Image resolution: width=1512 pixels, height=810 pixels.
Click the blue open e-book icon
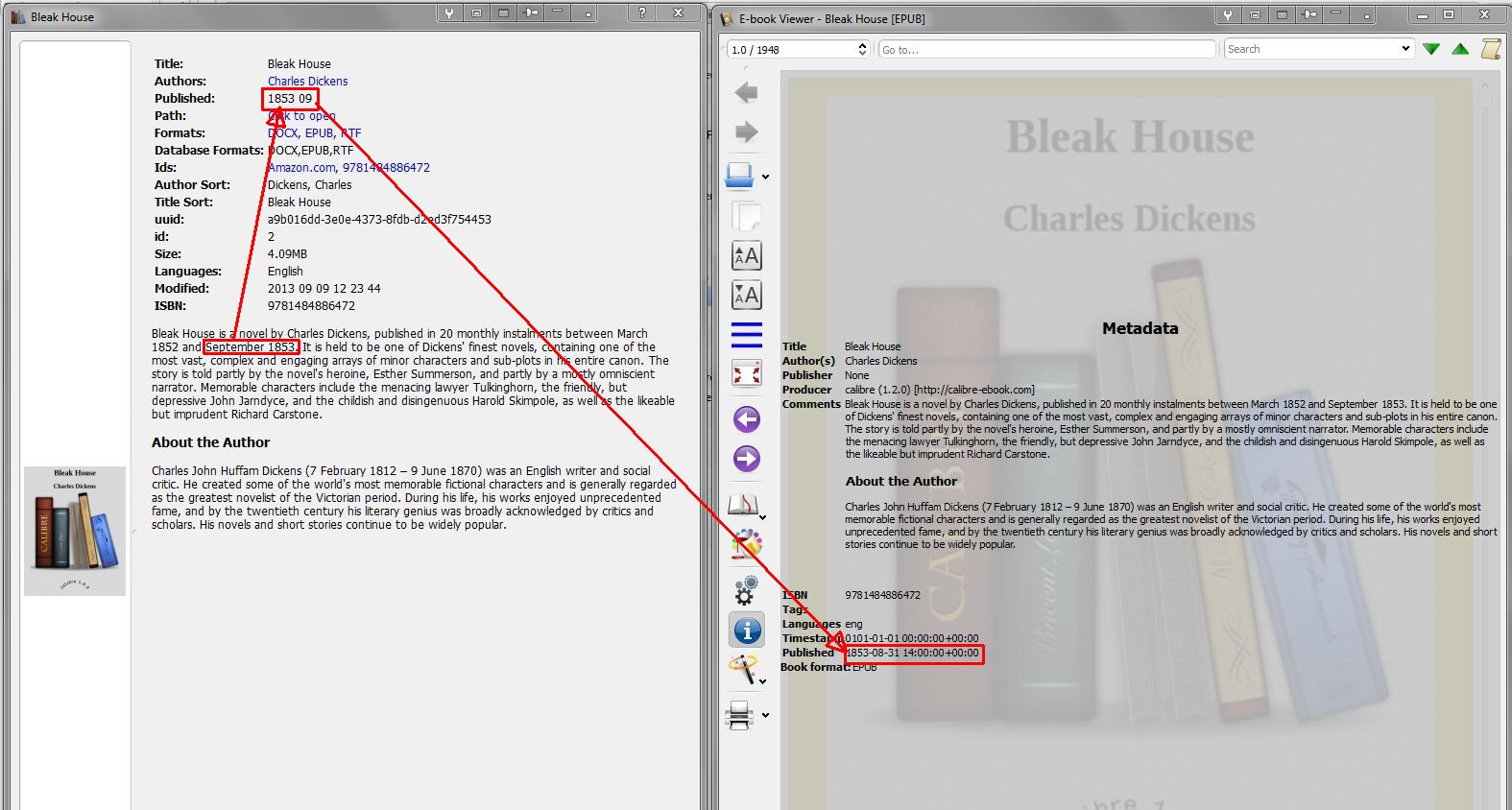741,176
